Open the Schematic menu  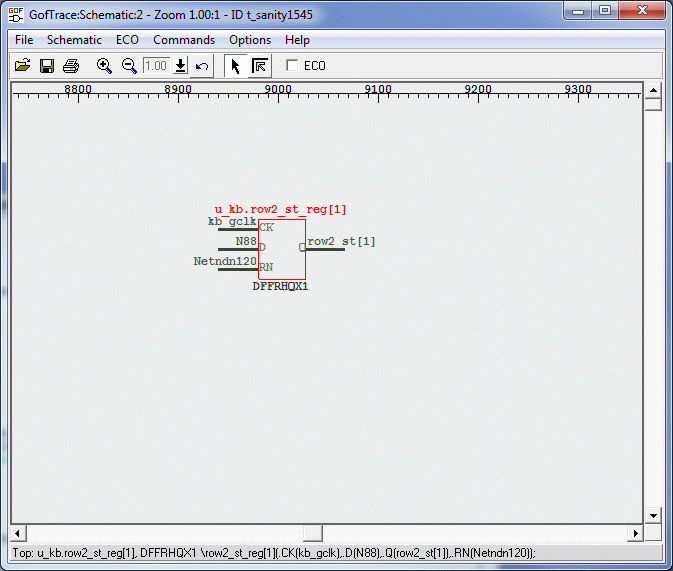click(74, 40)
